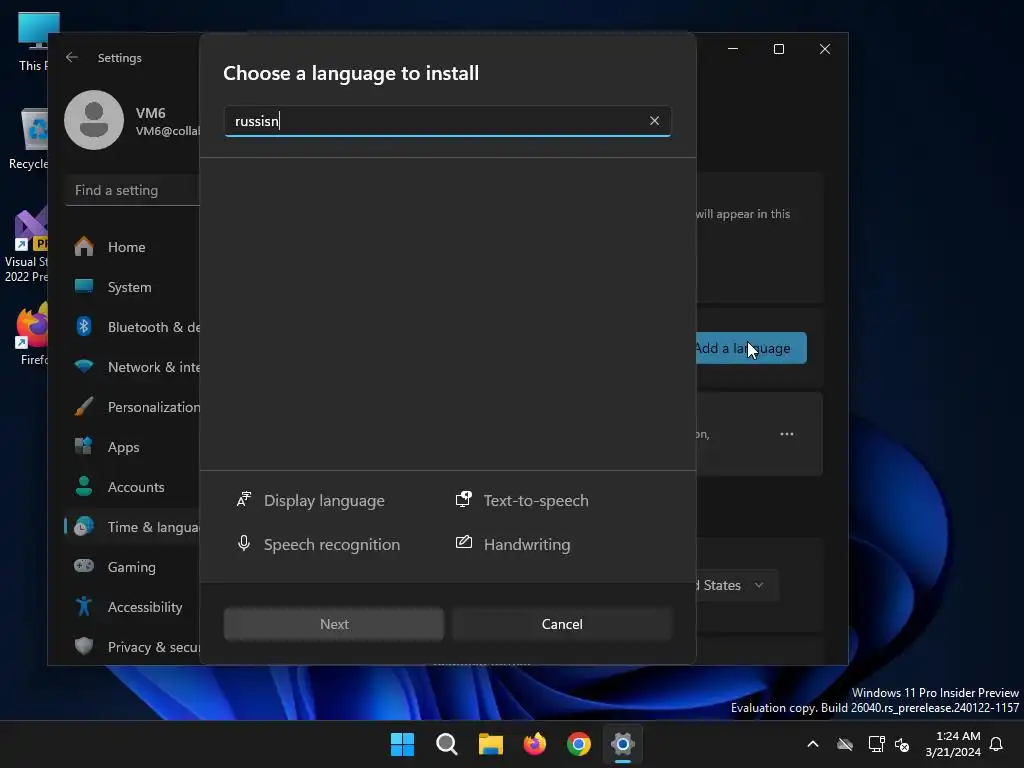The width and height of the screenshot is (1024, 768).
Task: Click the Recycle Bin desktop icon
Action: 31,138
